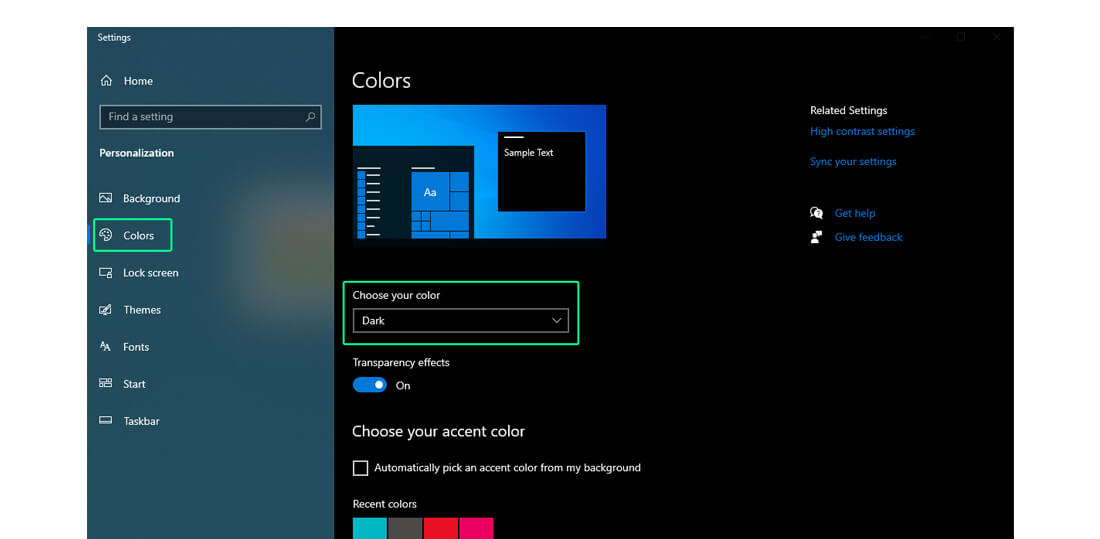
Task: Open the Choose your color dropdown
Action: pyautogui.click(x=461, y=321)
